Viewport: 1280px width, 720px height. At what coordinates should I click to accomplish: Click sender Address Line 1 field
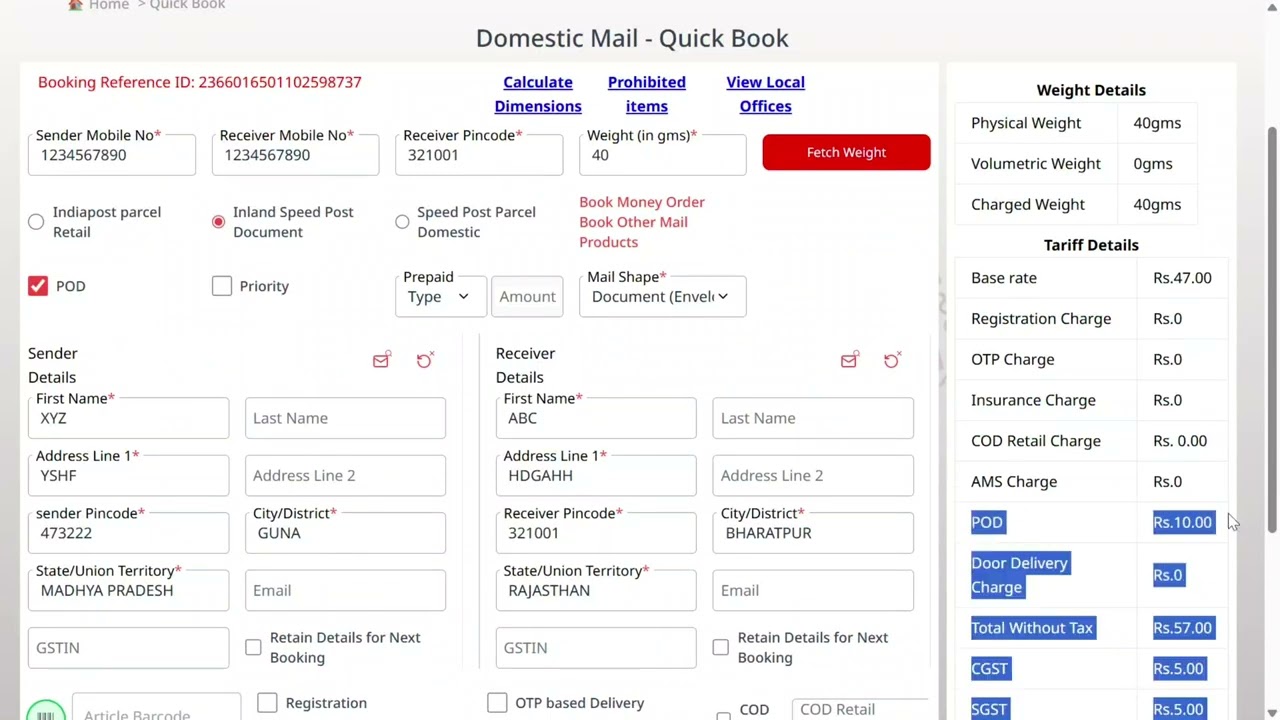(128, 476)
